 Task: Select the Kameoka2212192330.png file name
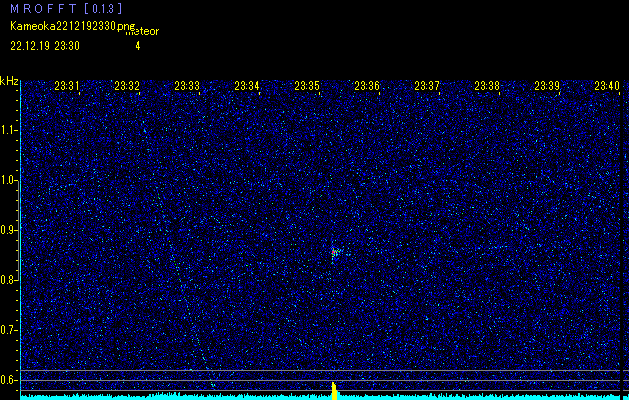pos(73,26)
